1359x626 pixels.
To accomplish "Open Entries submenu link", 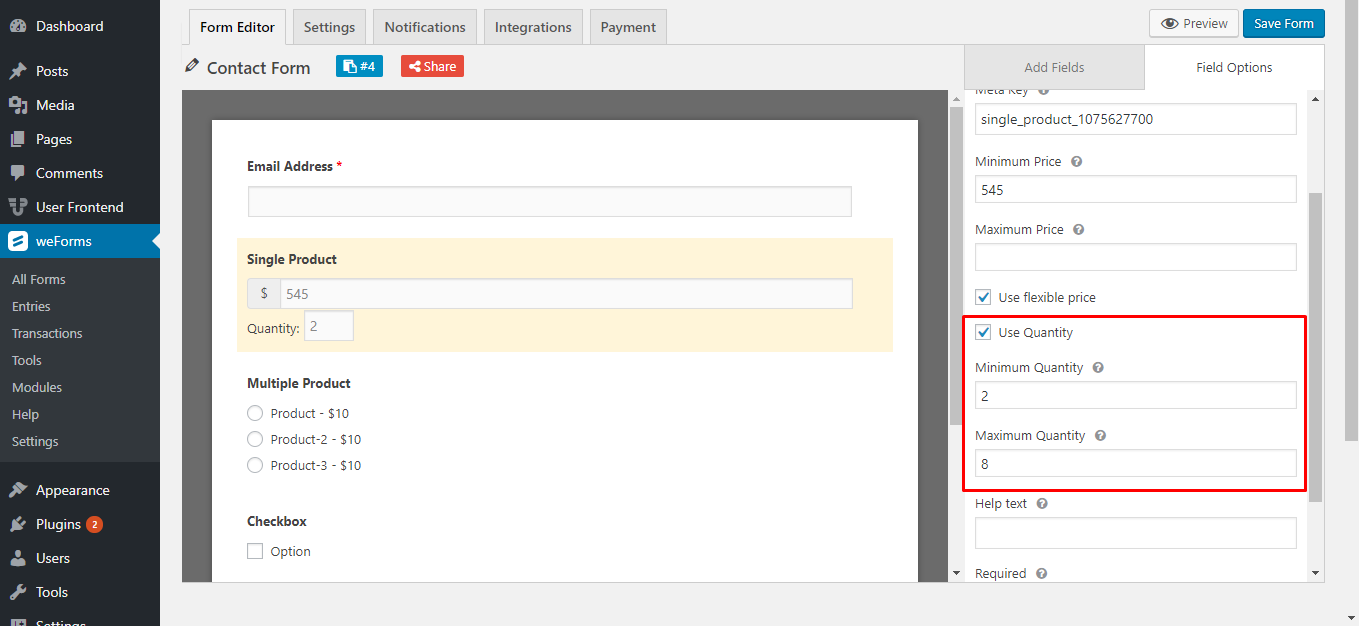I will [x=31, y=306].
